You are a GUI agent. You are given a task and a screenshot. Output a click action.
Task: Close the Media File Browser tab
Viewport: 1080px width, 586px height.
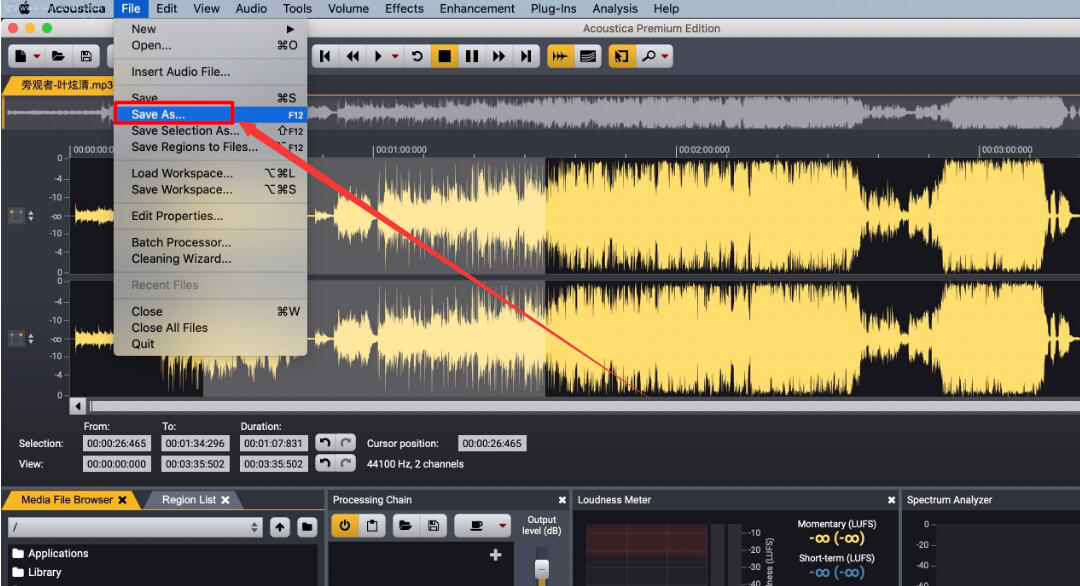click(123, 500)
